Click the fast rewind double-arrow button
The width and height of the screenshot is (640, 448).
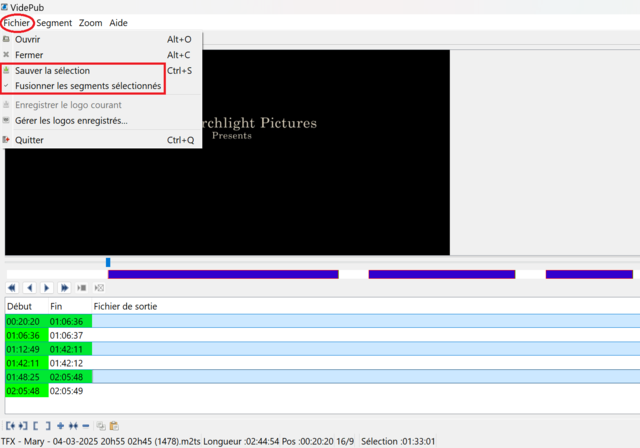tap(12, 288)
